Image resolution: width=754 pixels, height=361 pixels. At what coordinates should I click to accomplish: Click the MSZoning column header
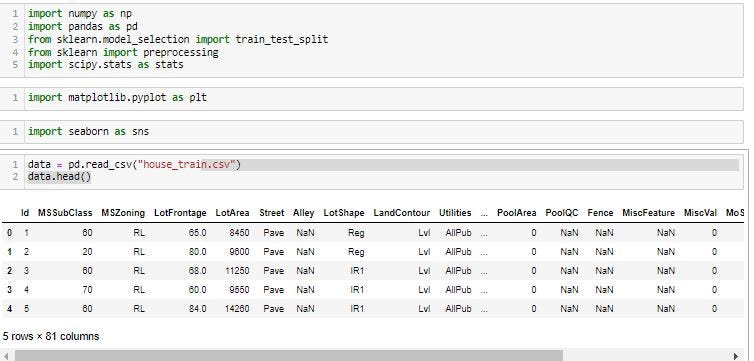(x=123, y=213)
